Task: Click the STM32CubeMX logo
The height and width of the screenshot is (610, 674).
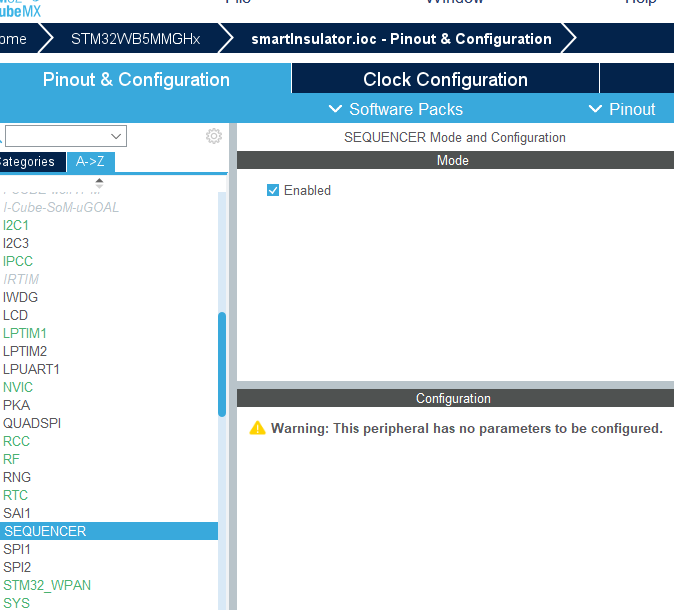Action: (20, 9)
